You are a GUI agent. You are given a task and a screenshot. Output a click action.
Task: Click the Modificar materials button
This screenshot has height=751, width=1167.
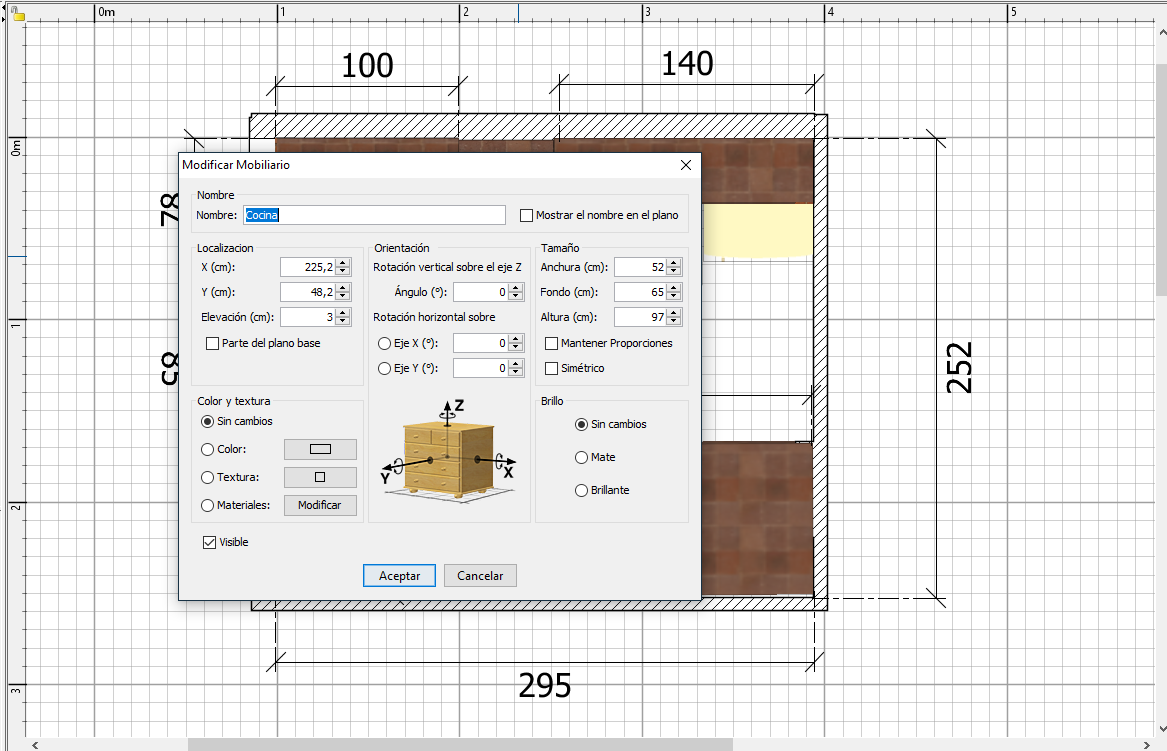pos(320,505)
